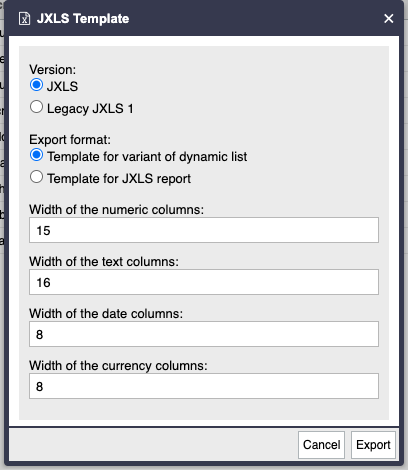Click the 'Width of the numeric columns:' label
This screenshot has height=470, width=408.
point(116,210)
